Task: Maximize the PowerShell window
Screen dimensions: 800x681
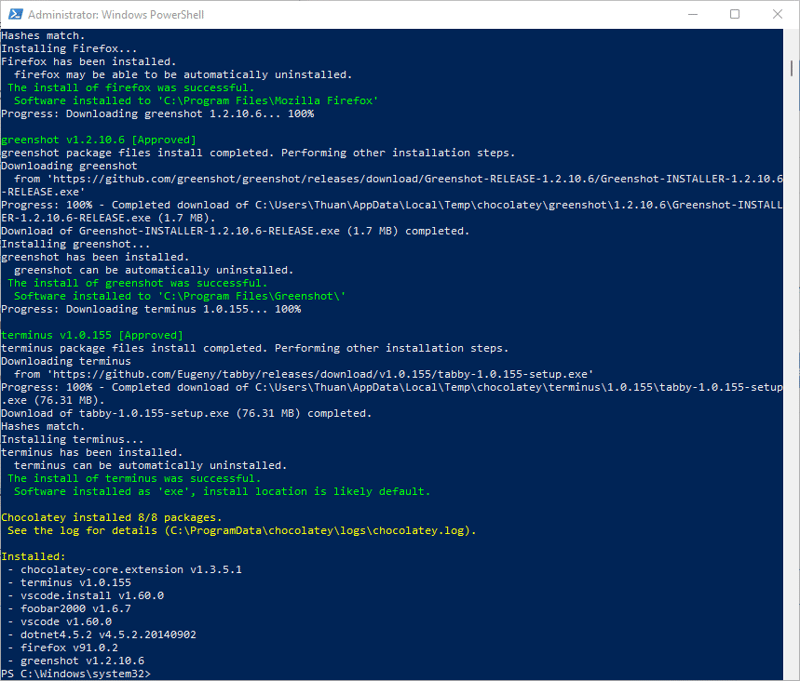Action: [735, 14]
